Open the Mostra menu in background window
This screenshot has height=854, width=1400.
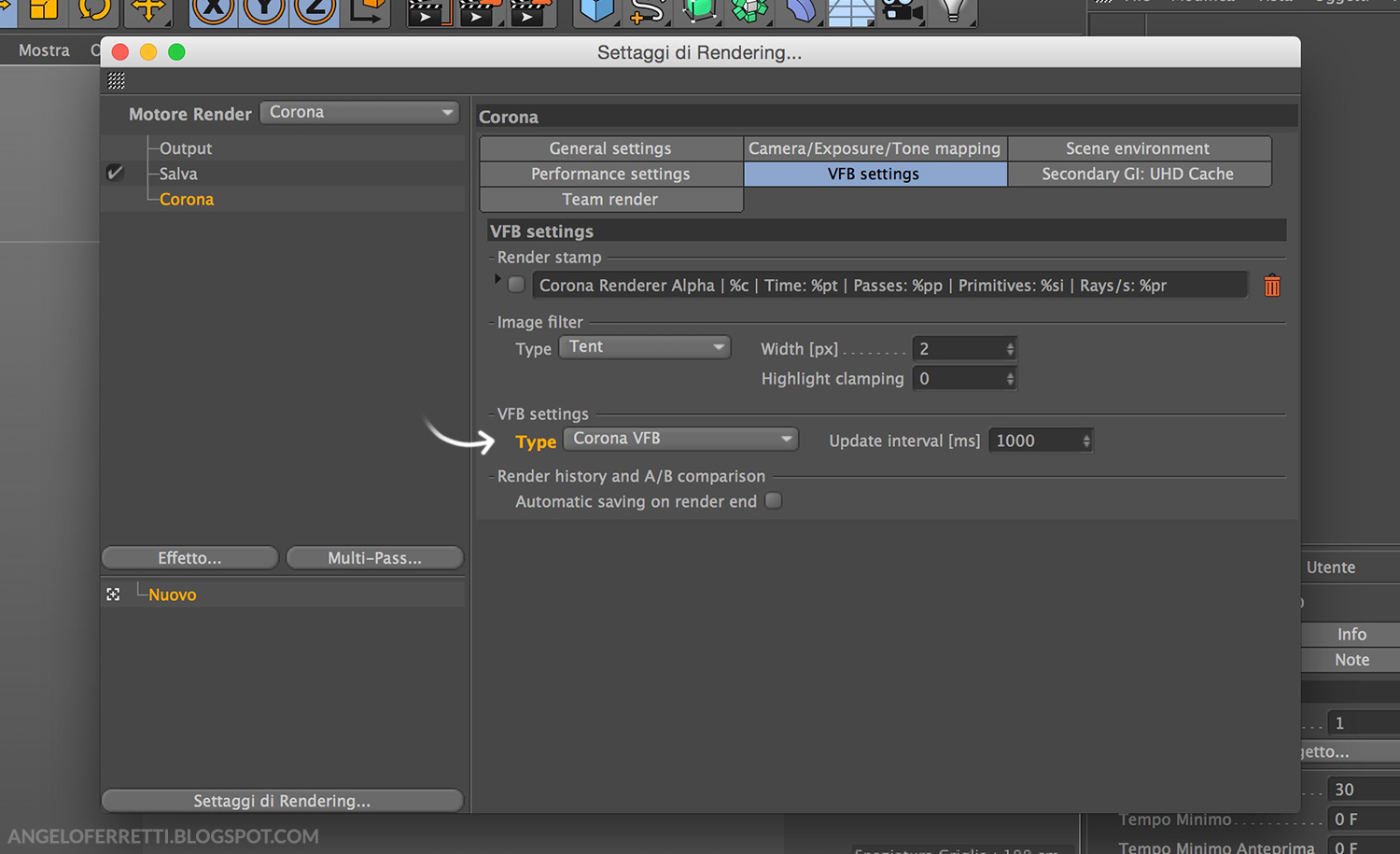44,50
